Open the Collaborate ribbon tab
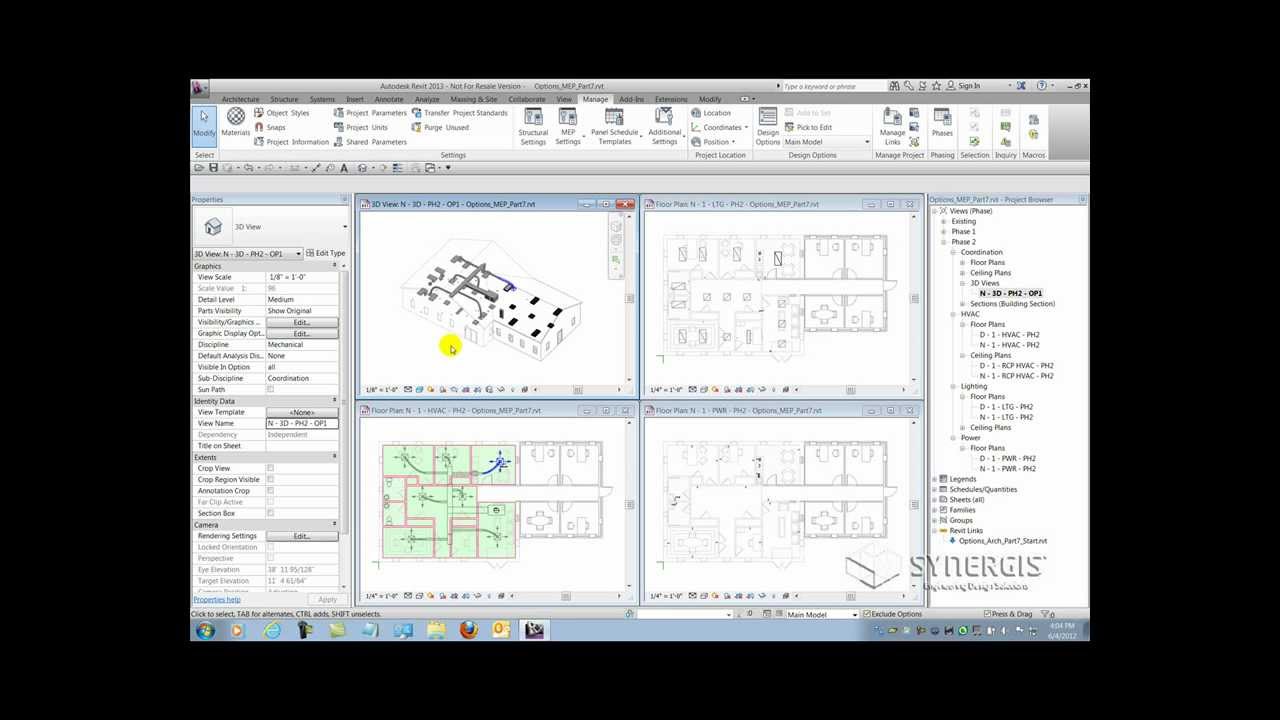The image size is (1280, 720). pyautogui.click(x=527, y=99)
